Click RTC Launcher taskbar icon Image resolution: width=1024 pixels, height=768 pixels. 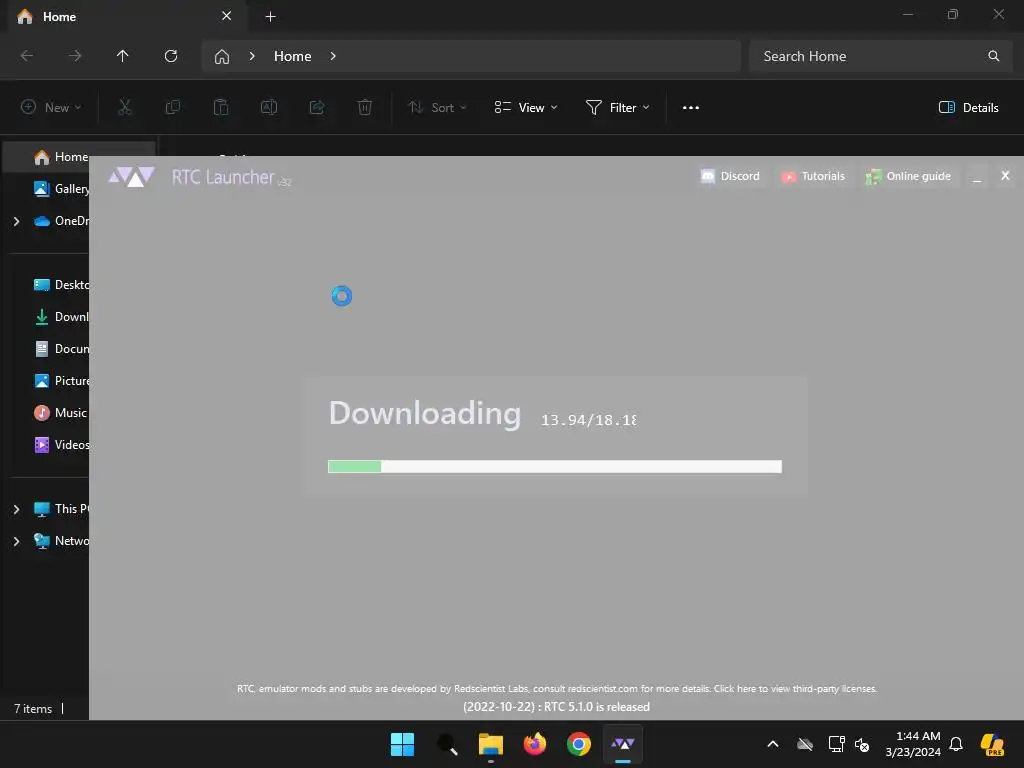click(x=623, y=744)
